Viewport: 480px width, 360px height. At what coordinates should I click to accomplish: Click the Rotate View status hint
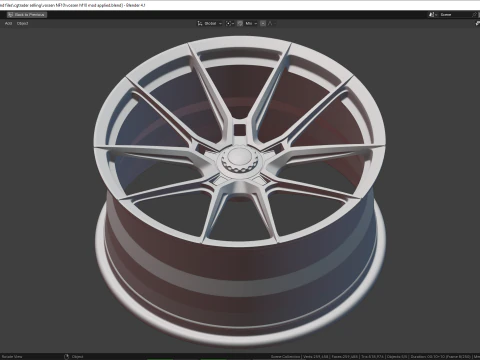(x=12, y=357)
